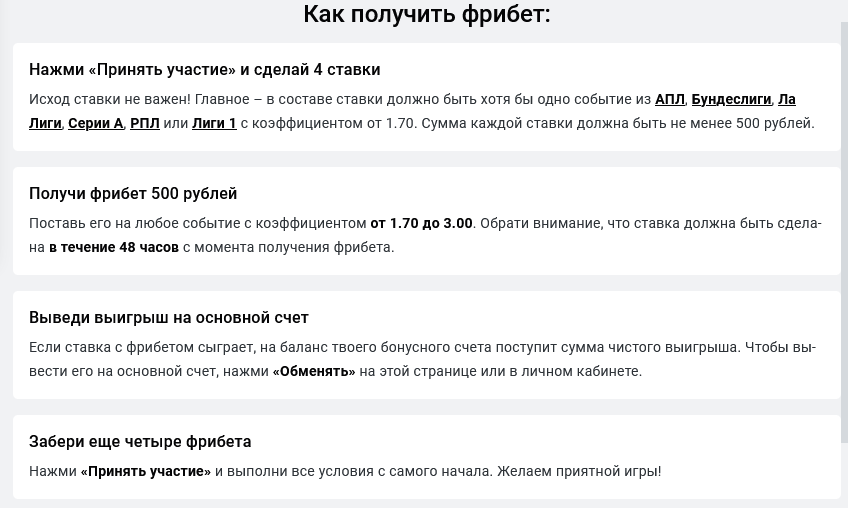Open the РПЛ league link
Screen dimensions: 848x508
(x=144, y=123)
